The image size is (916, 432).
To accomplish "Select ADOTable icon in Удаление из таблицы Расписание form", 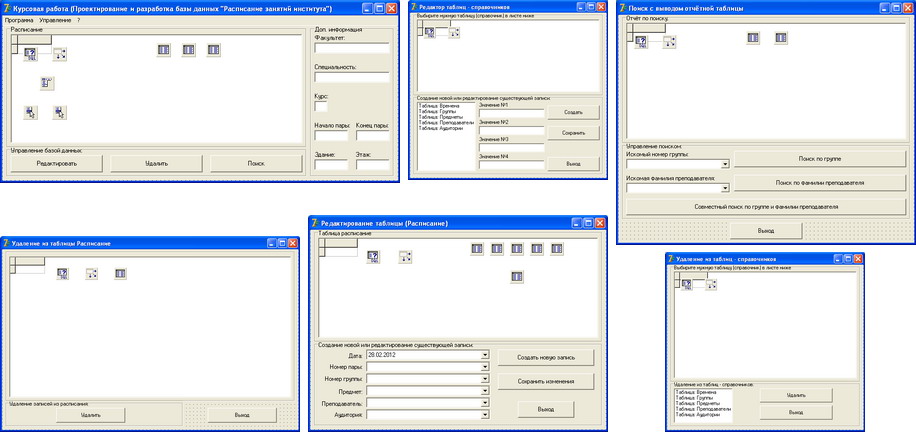I will pyautogui.click(x=120, y=273).
